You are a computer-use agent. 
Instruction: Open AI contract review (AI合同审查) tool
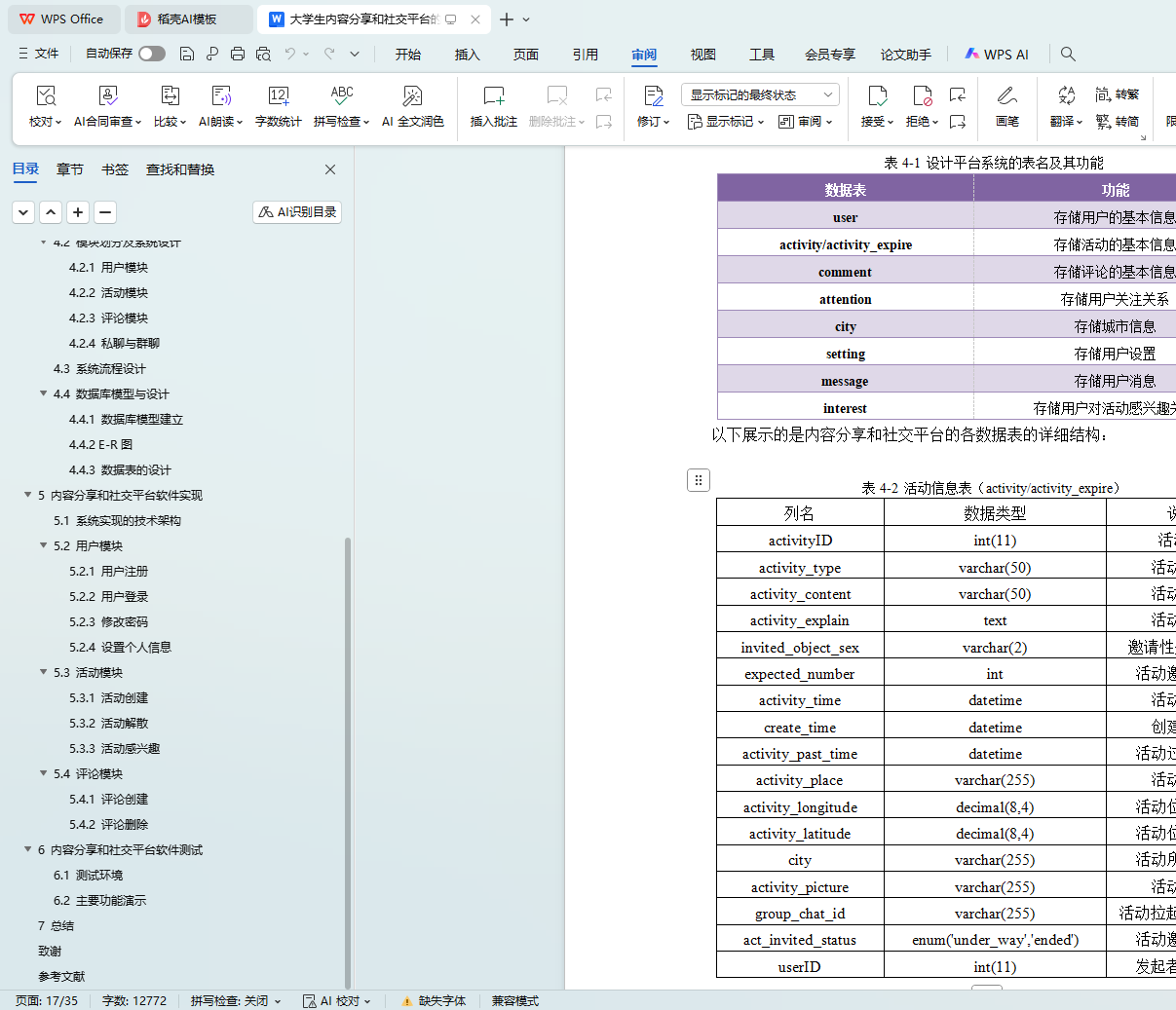[x=108, y=96]
